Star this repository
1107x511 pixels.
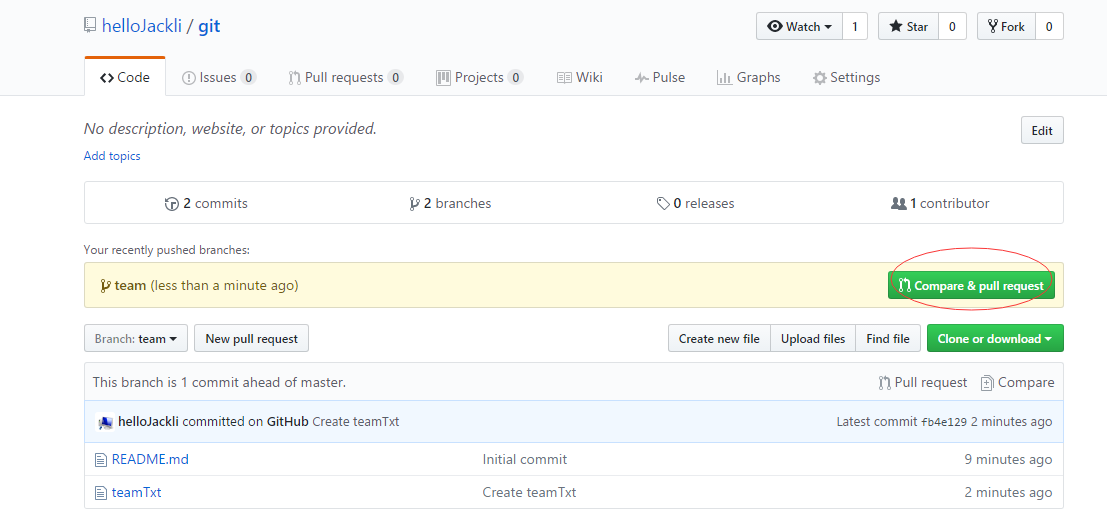tap(908, 27)
